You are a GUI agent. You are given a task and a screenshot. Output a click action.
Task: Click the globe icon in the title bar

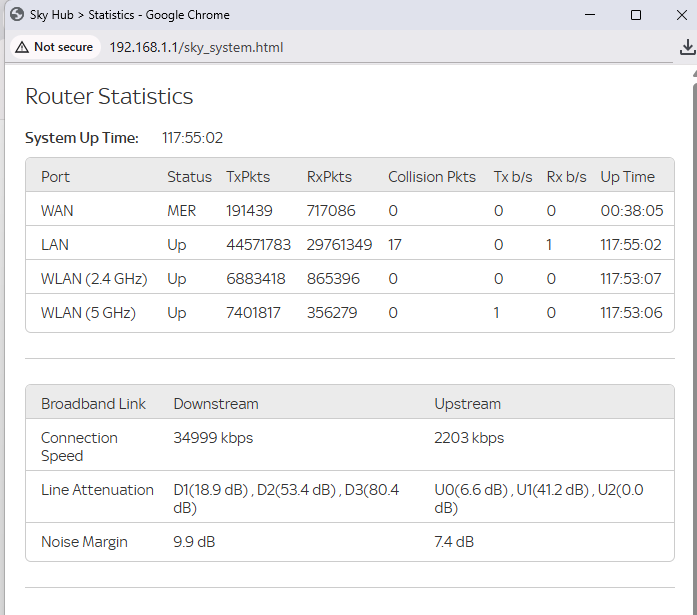[x=17, y=15]
